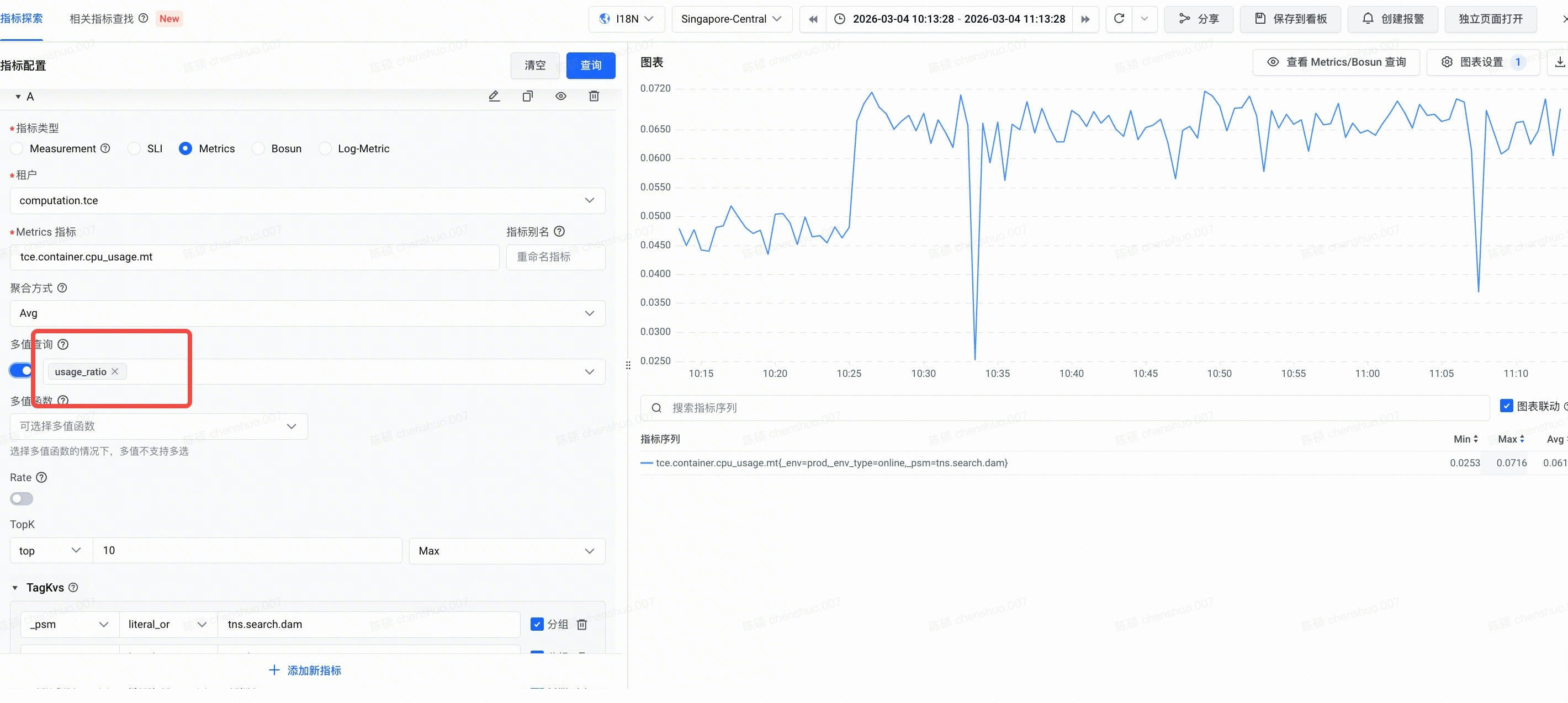Duplicate query A with the copy icon

(528, 96)
